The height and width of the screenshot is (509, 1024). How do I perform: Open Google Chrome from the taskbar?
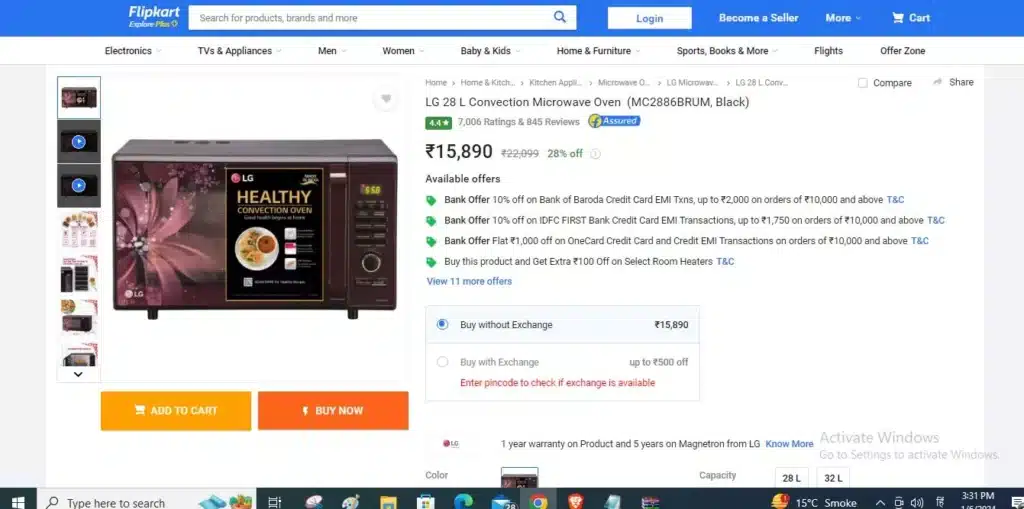(538, 502)
